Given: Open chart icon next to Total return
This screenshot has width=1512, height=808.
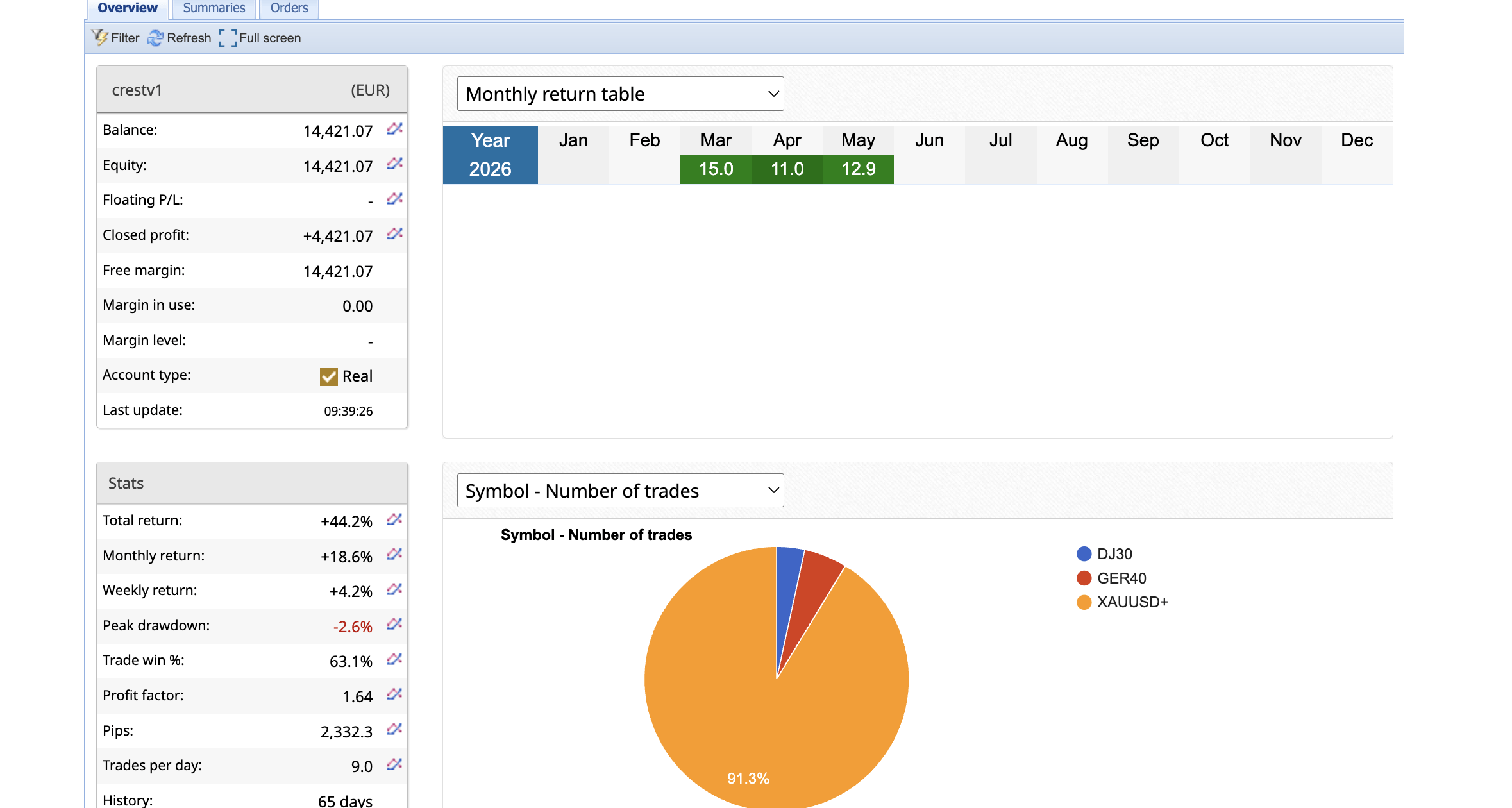Looking at the screenshot, I should (x=394, y=519).
